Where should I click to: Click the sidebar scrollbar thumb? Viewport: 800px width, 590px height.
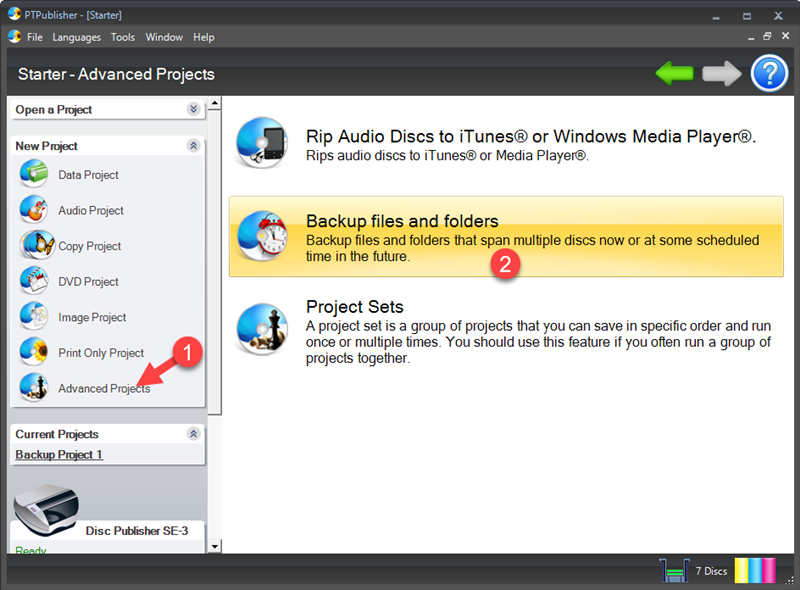tap(215, 262)
